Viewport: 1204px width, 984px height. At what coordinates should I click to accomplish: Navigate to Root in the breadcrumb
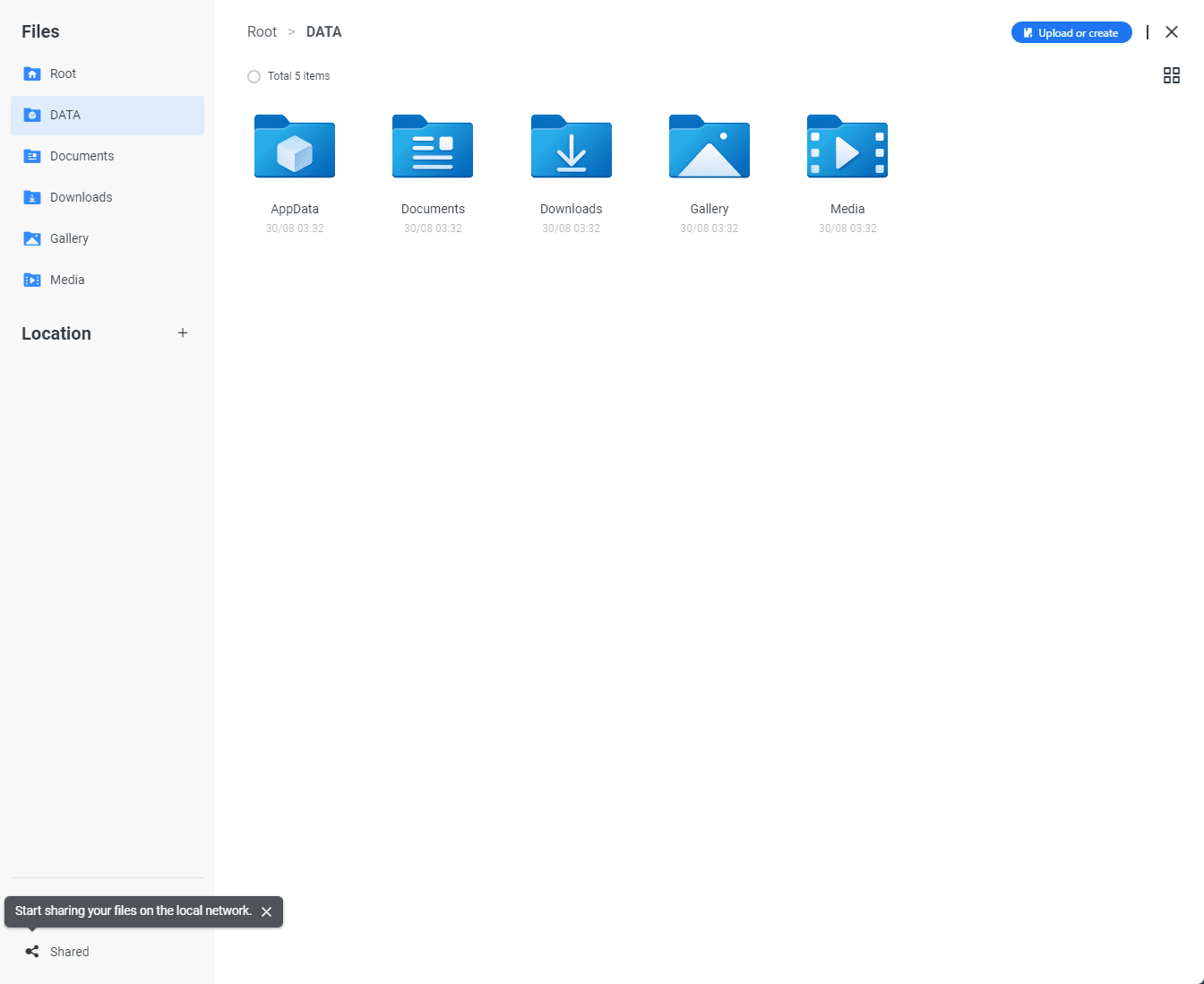pyautogui.click(x=262, y=31)
